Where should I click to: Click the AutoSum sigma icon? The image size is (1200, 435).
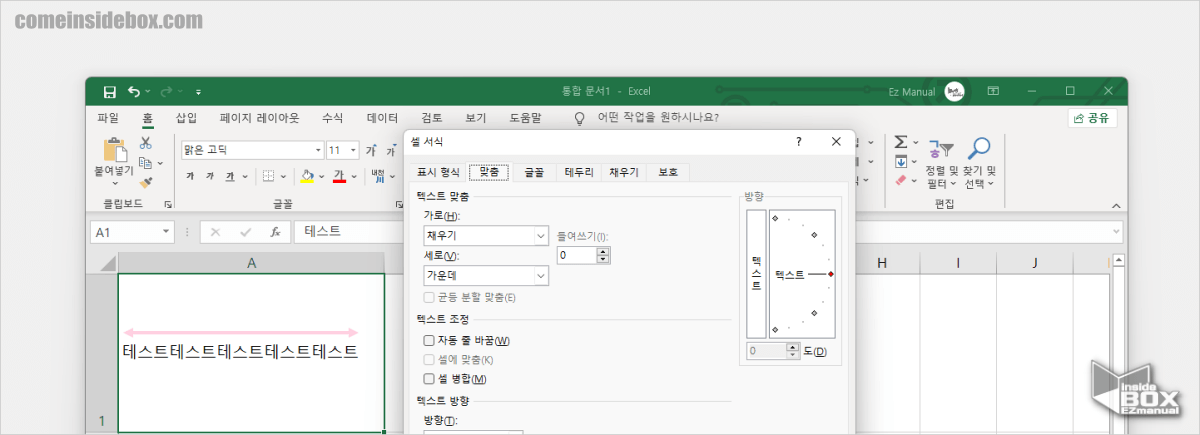click(x=901, y=142)
